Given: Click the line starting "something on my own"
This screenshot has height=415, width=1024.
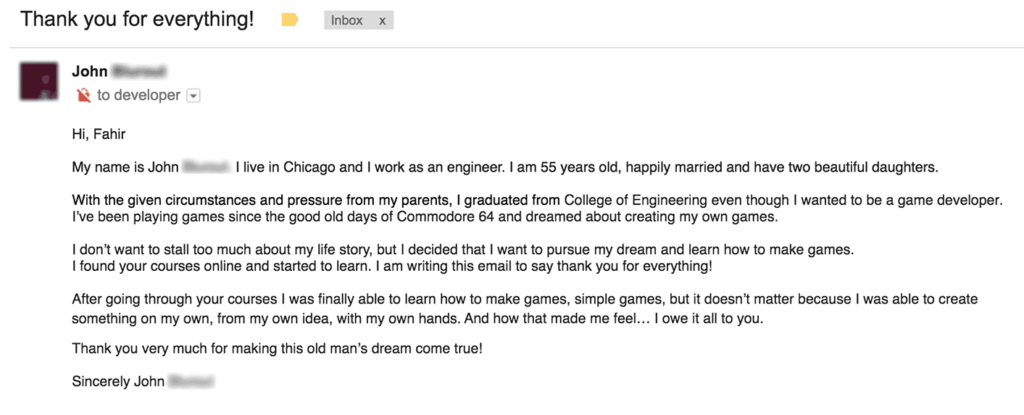Looking at the screenshot, I should pos(417,320).
